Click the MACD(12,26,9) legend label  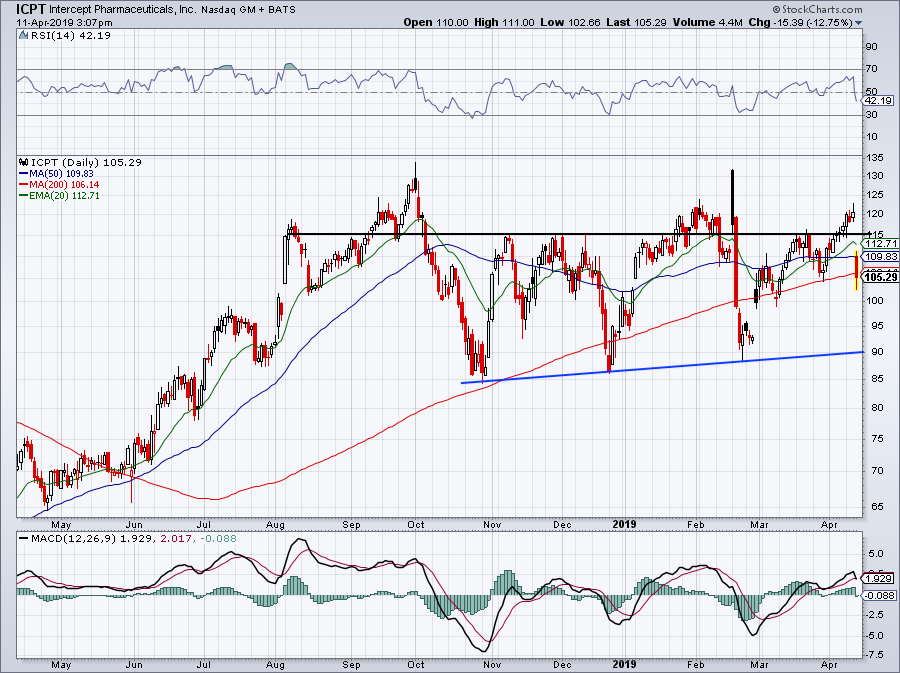click(72, 539)
